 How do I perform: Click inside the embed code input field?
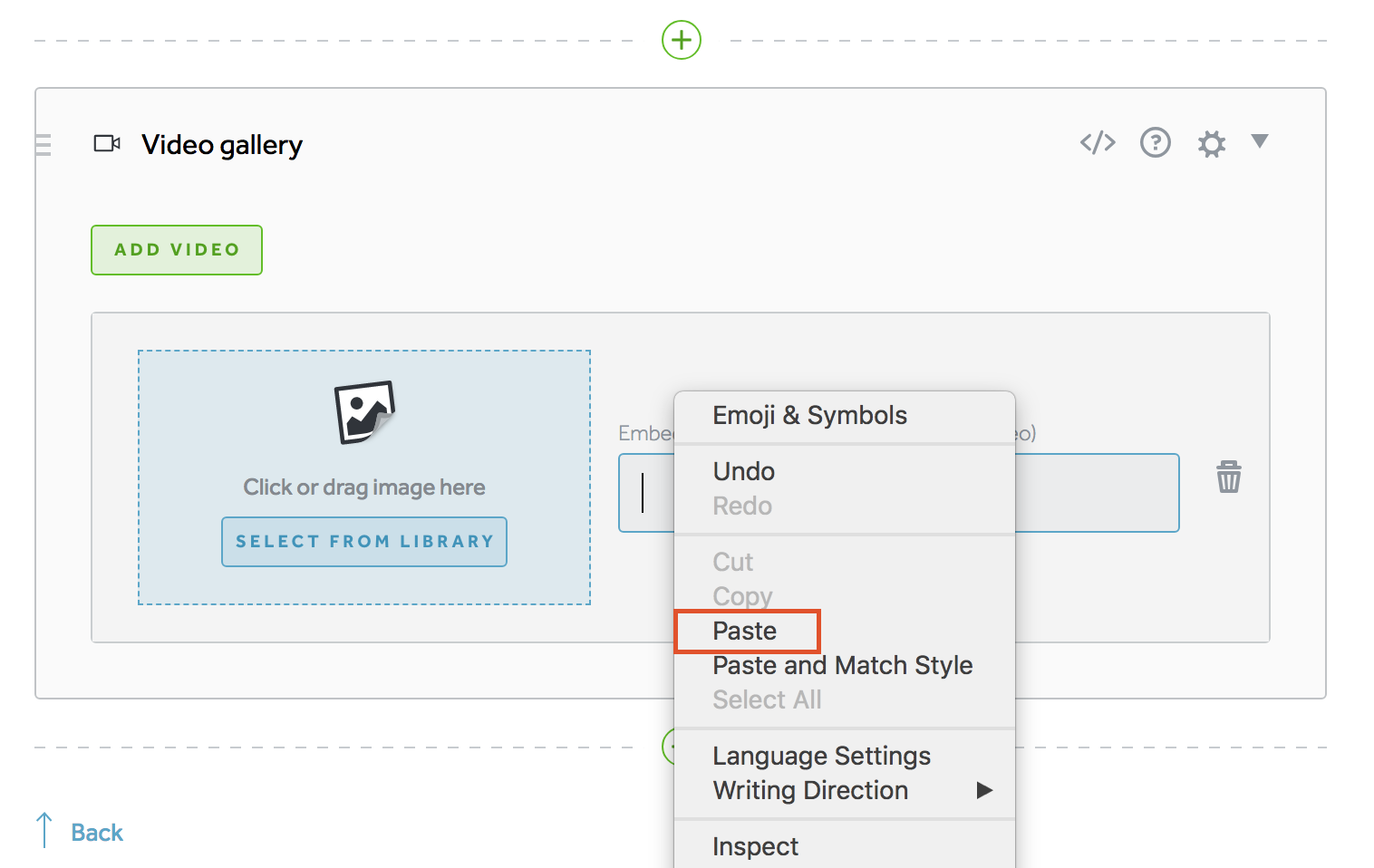(1097, 493)
